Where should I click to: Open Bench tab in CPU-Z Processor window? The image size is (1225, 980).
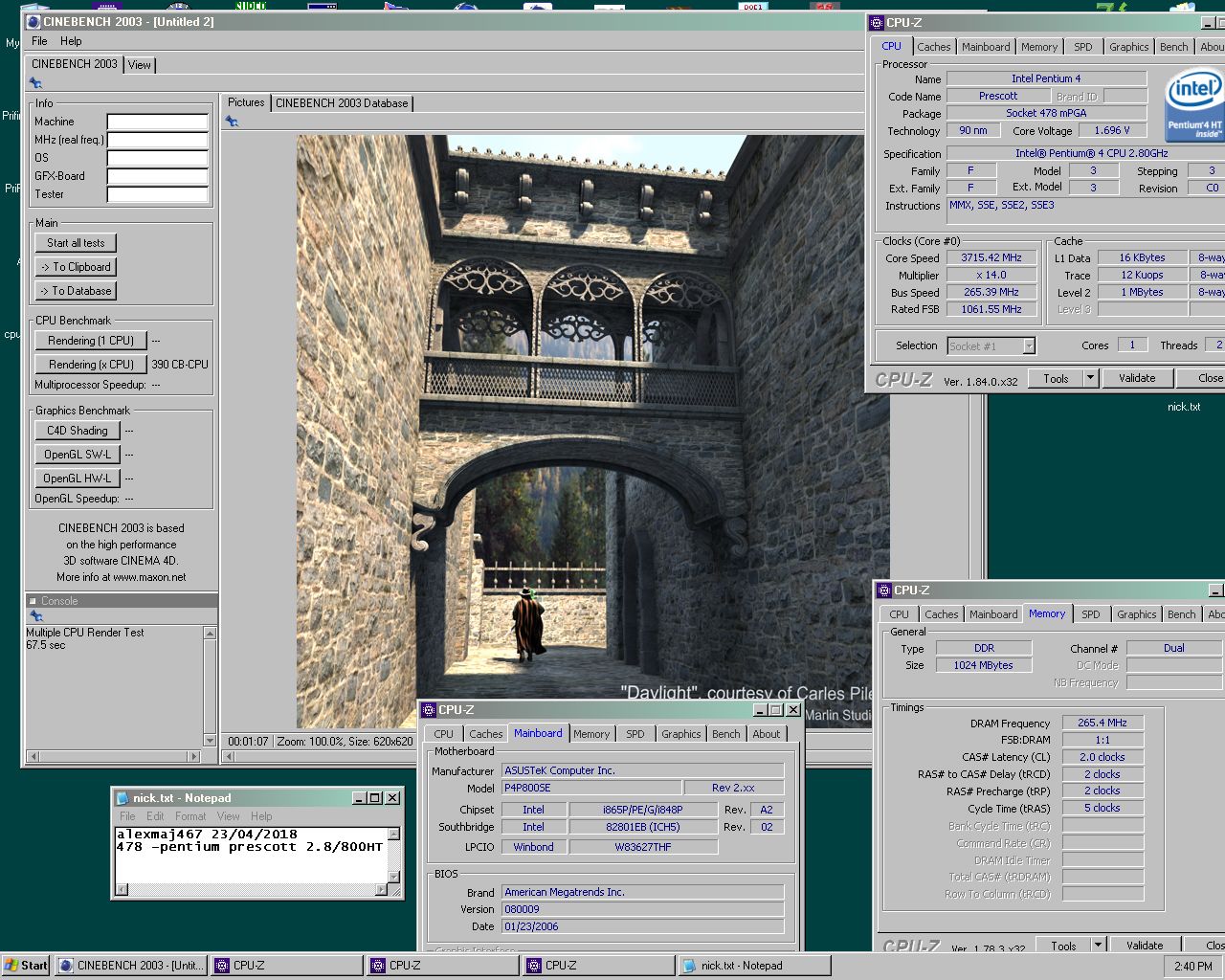click(1173, 47)
